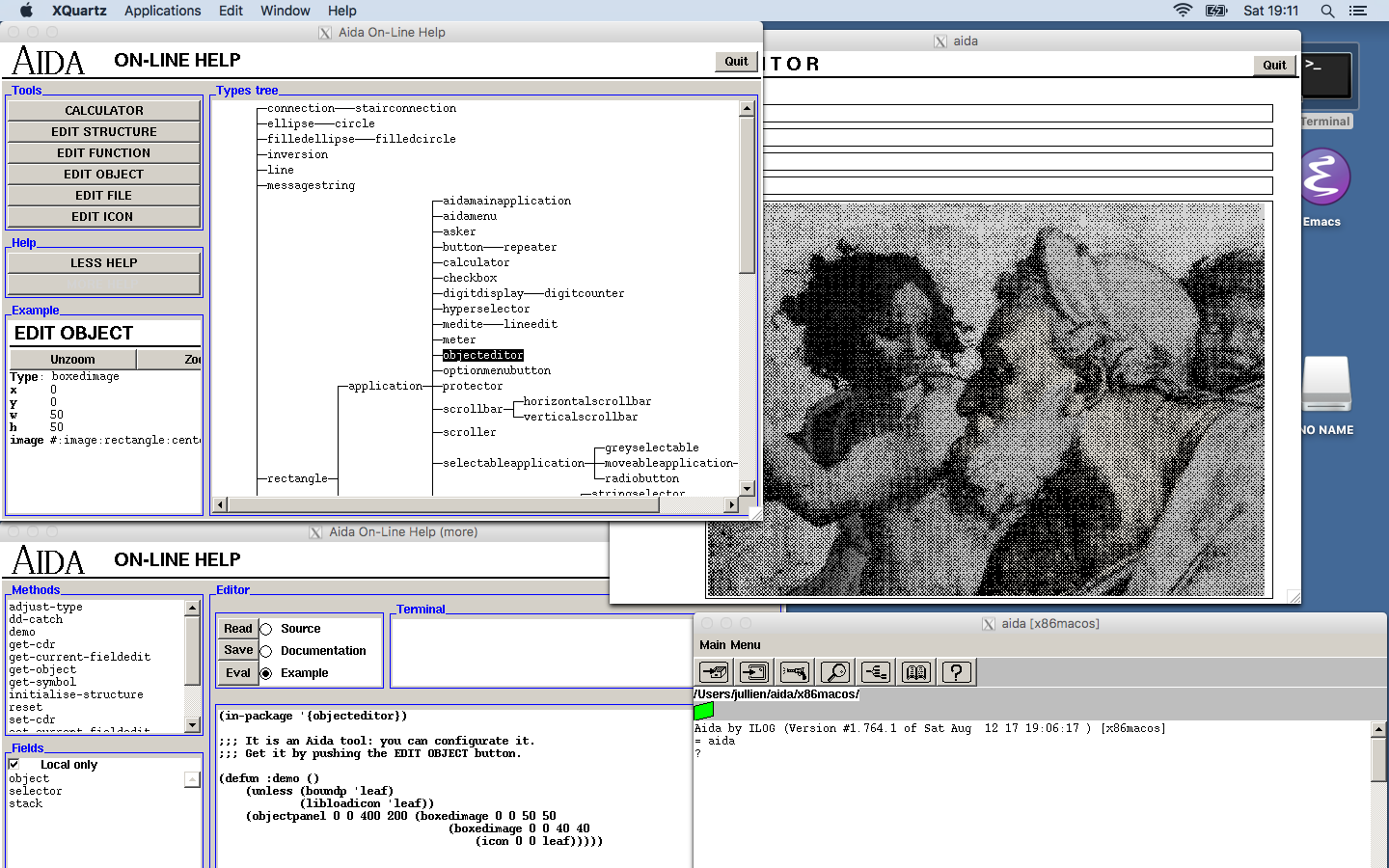Open the Help menu in menu bar
Viewport: 1389px width, 868px height.
(x=341, y=11)
